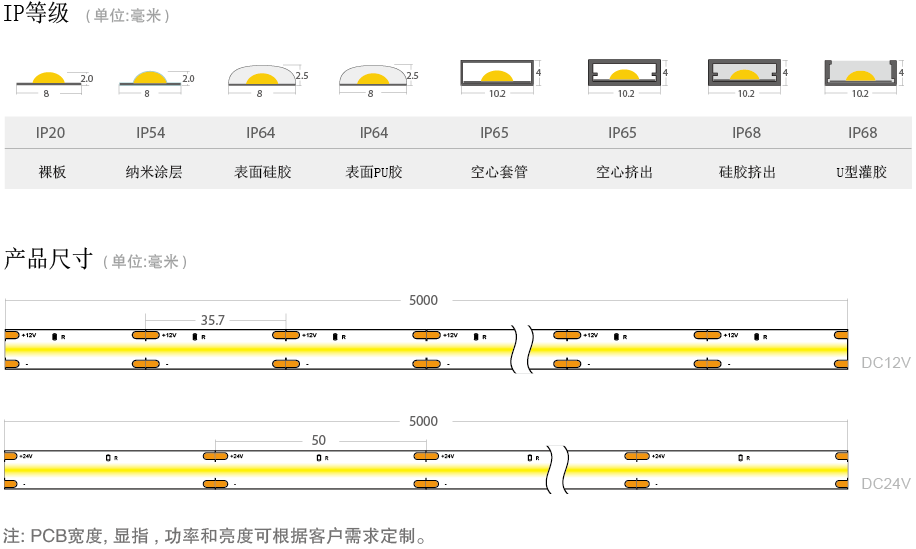Click the 裸板 text in the table

pyautogui.click(x=52, y=172)
